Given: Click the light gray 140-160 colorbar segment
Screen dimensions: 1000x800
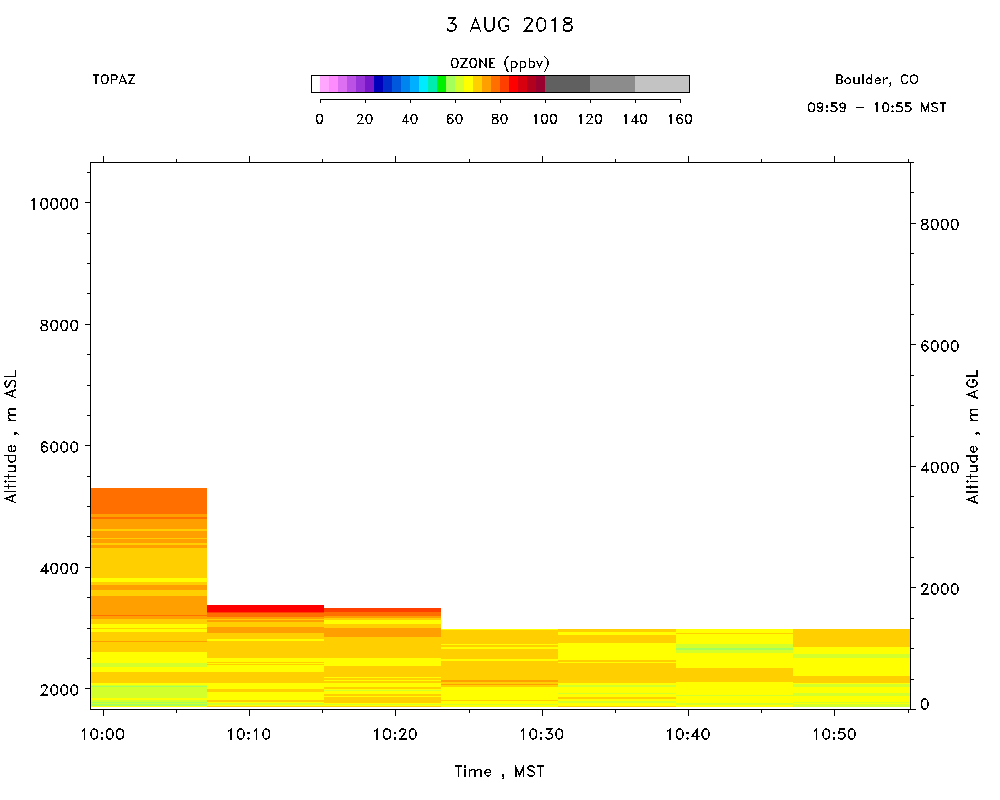Looking at the screenshot, I should click(662, 84).
